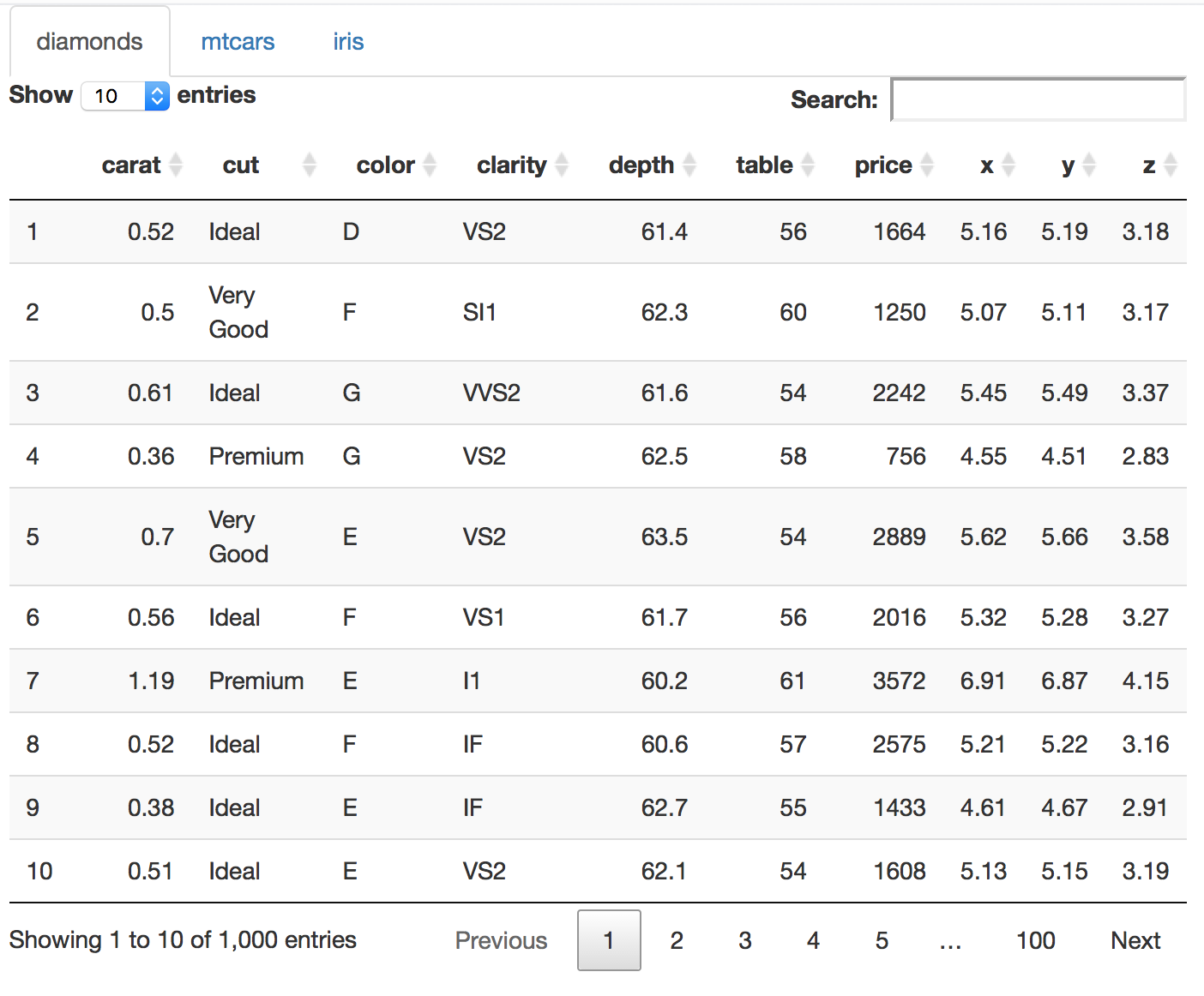
Task: Go to page 2 of results
Action: [677, 940]
